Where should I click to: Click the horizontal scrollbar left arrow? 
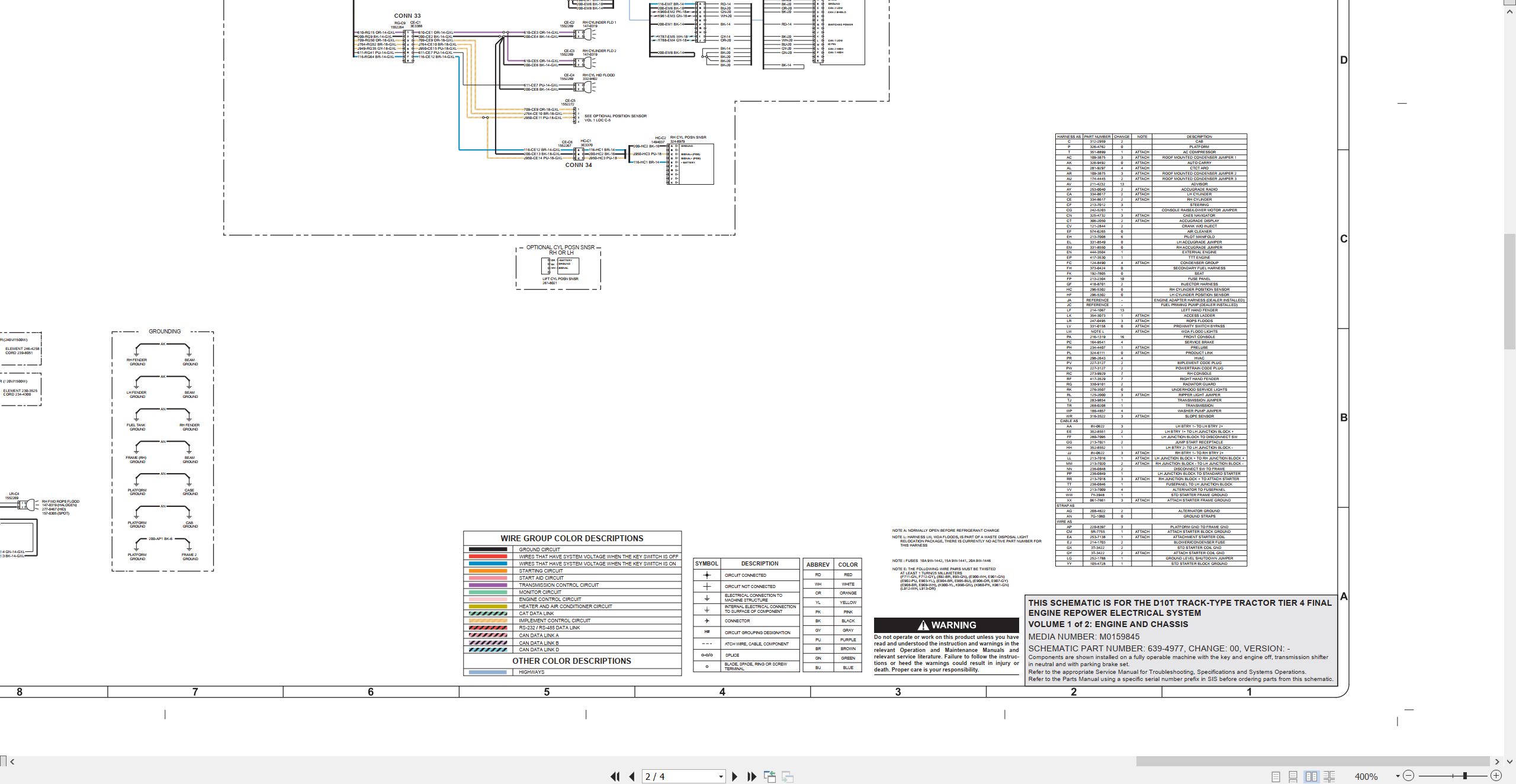[x=12, y=761]
